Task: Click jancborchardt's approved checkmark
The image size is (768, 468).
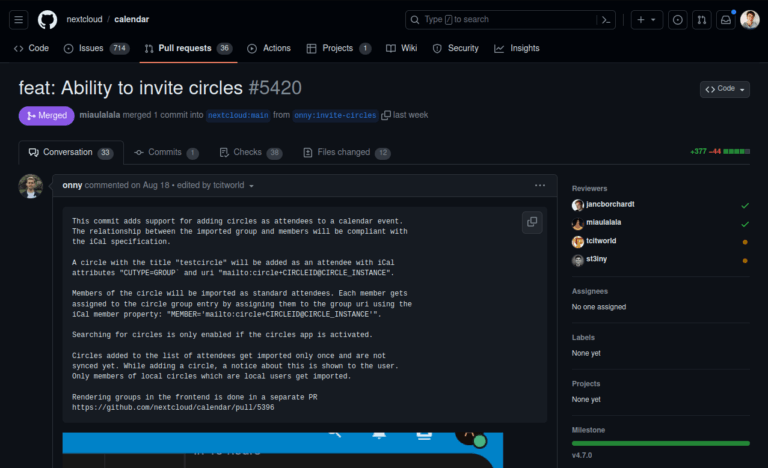Action: point(745,206)
